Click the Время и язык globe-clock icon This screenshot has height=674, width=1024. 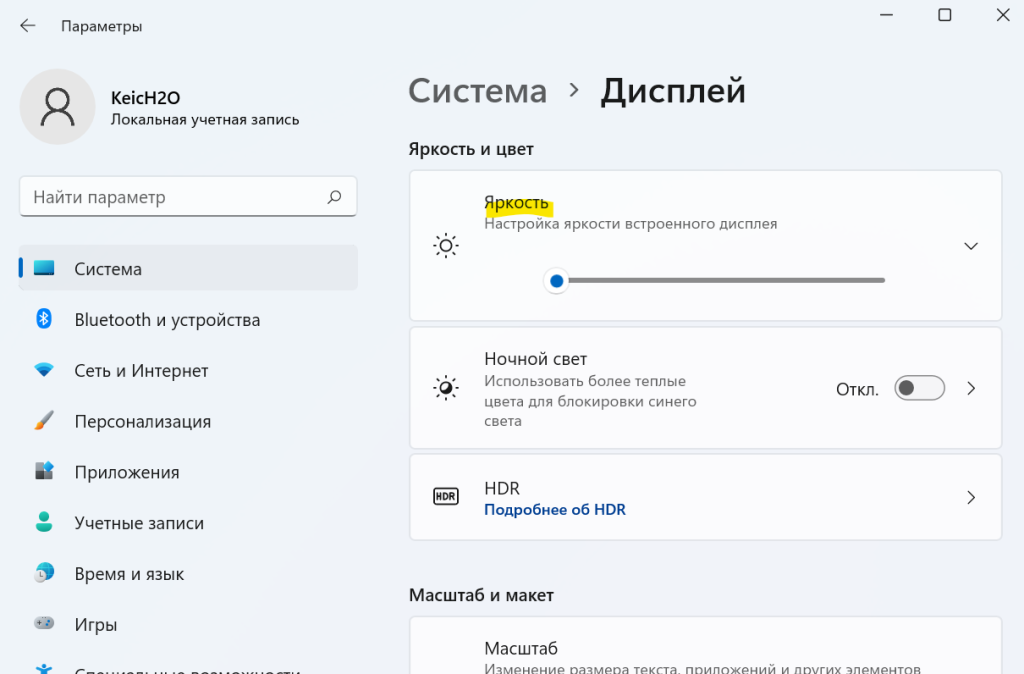pyautogui.click(x=44, y=573)
